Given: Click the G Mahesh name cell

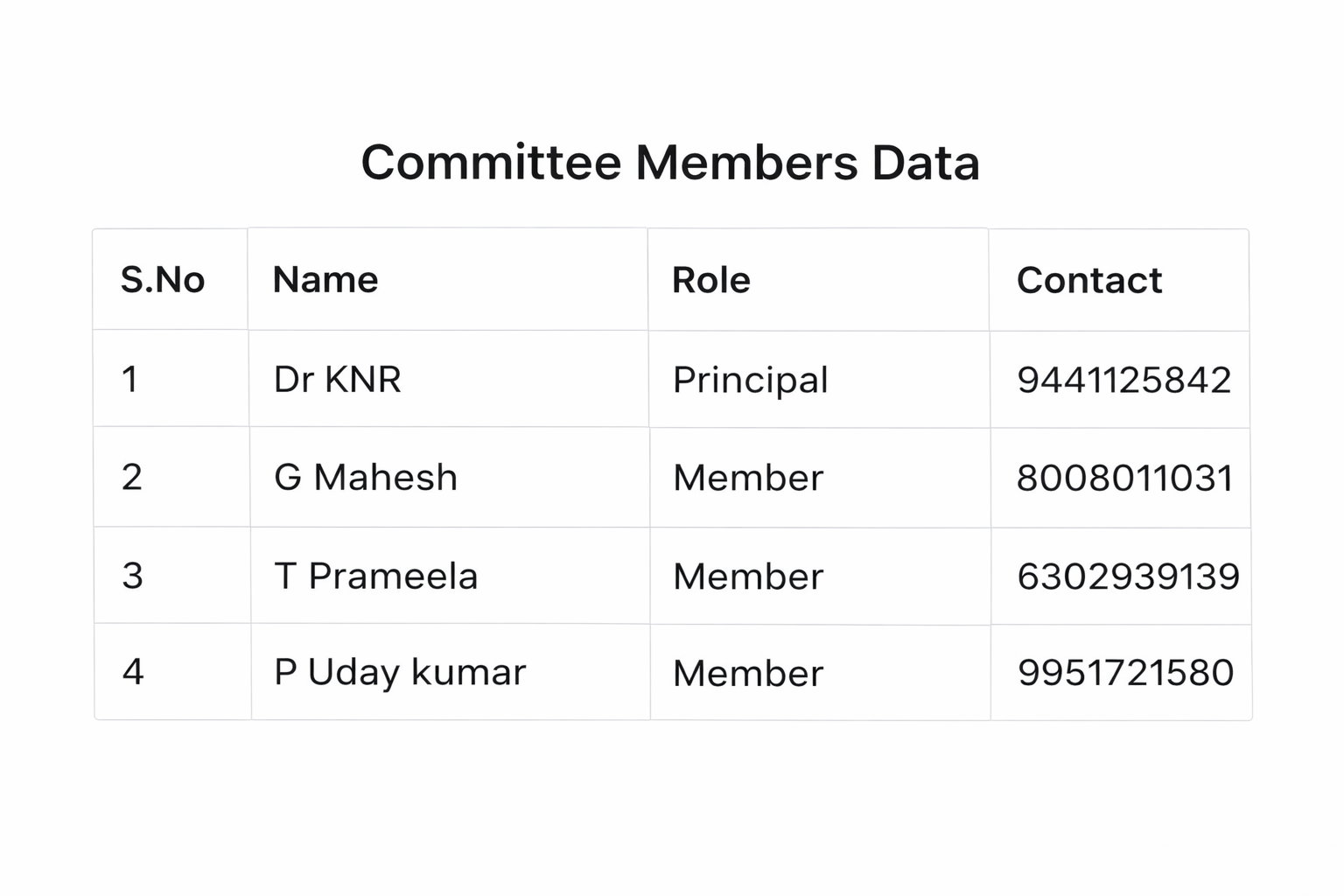Looking at the screenshot, I should pos(366,478).
